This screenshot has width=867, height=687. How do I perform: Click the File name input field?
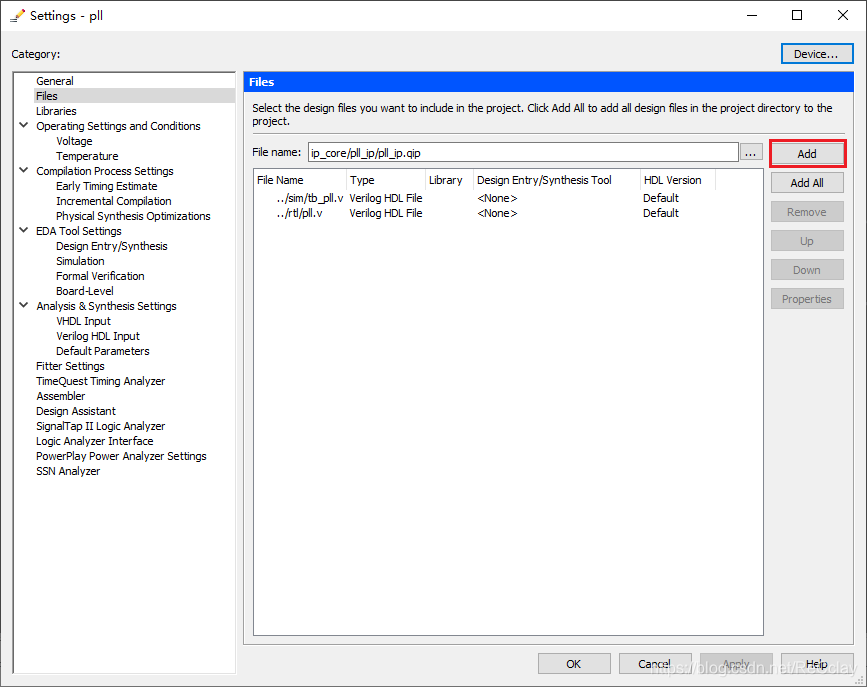523,152
